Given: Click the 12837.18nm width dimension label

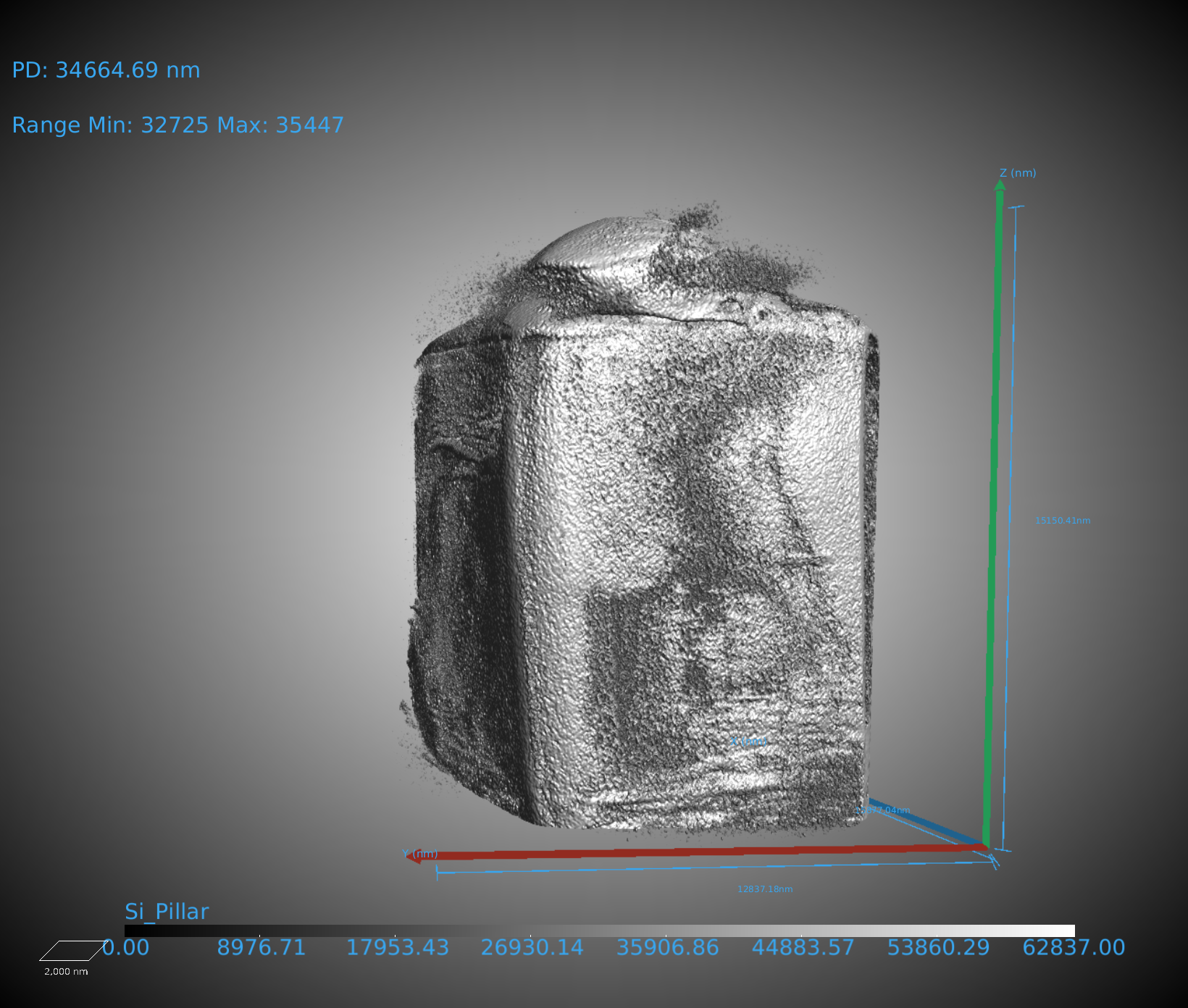Looking at the screenshot, I should [x=765, y=889].
